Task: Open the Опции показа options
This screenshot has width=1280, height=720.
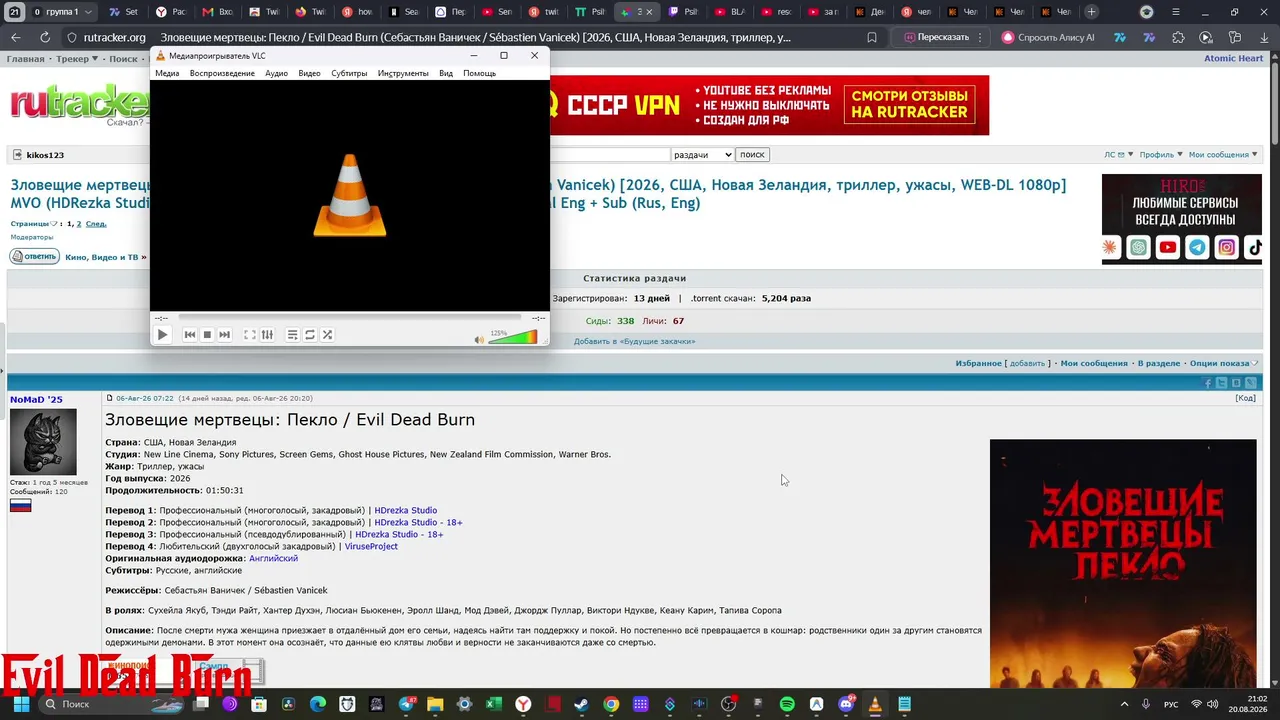Action: tap(1224, 363)
